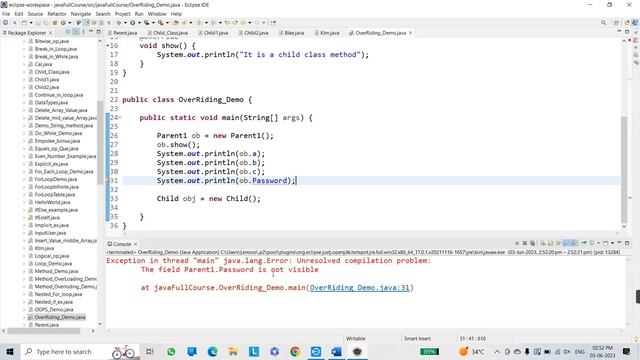Open the Run button dropdown arrow
The image size is (640, 360).
tap(139, 23)
